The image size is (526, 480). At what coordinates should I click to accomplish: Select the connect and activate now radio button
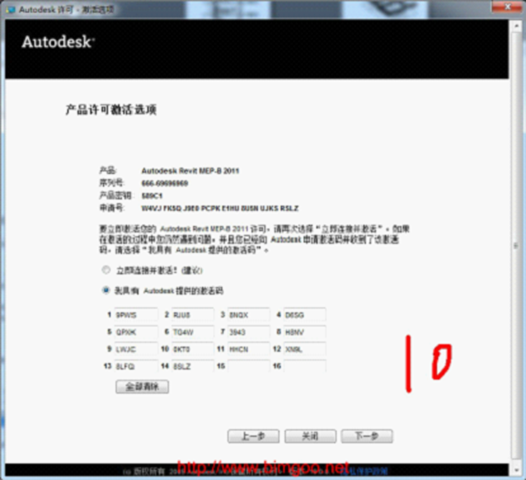coord(106,270)
